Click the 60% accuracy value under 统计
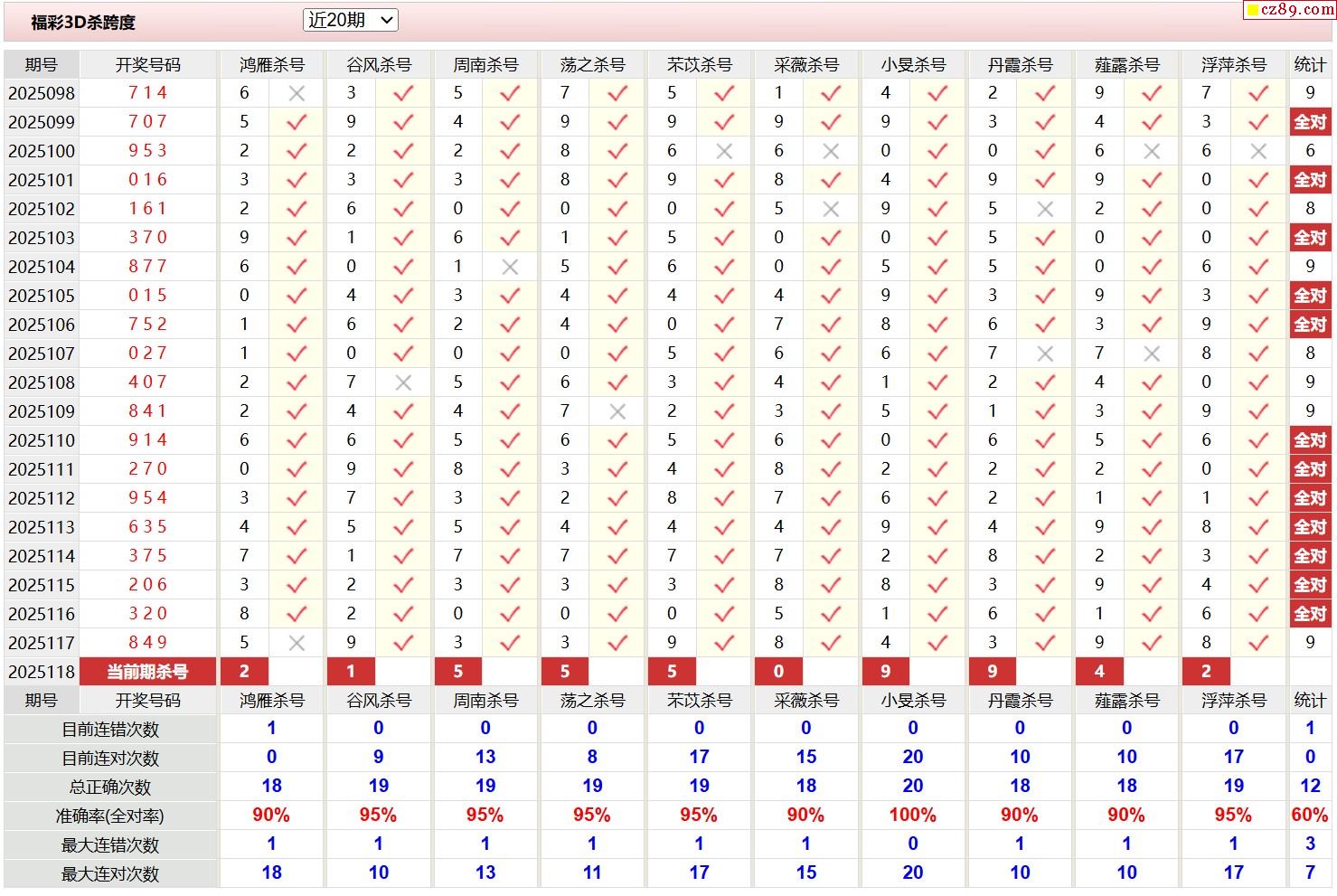The width and height of the screenshot is (1337, 896). (1310, 816)
